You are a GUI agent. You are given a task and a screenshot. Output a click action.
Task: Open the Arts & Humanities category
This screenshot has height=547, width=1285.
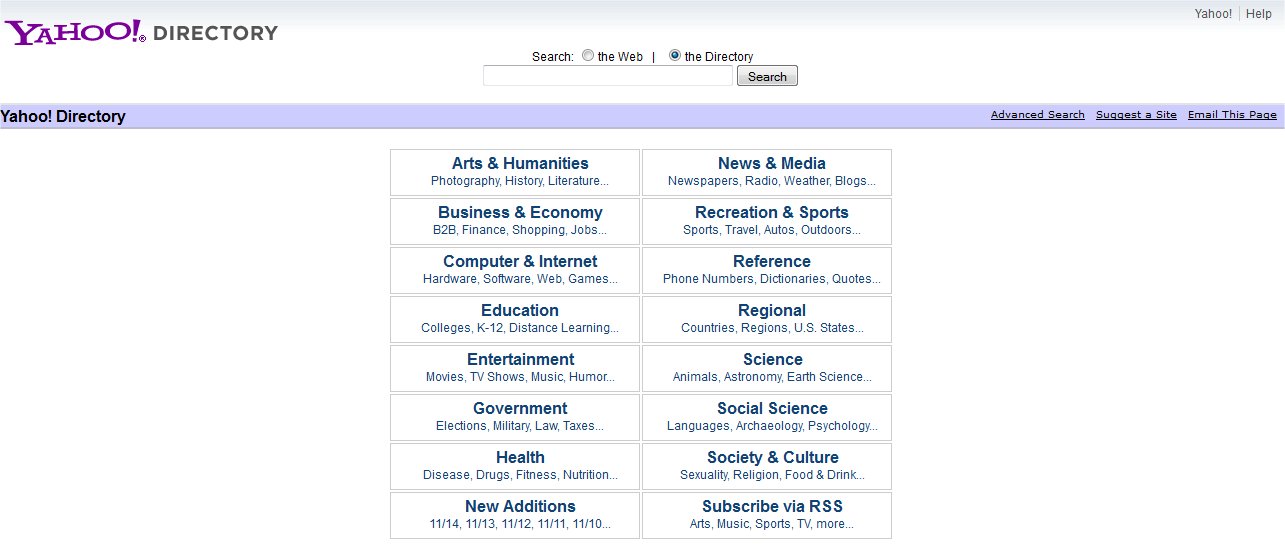(520, 164)
